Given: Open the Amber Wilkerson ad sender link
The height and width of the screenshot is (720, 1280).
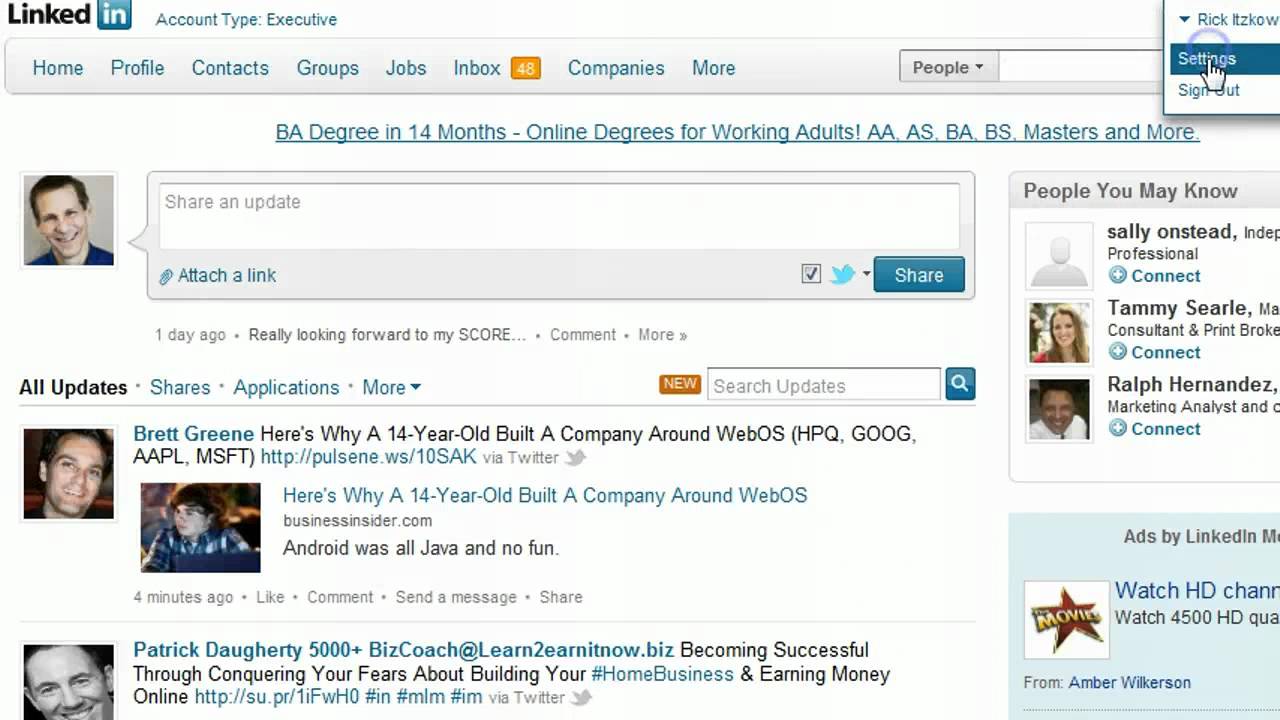Looking at the screenshot, I should tap(1129, 683).
